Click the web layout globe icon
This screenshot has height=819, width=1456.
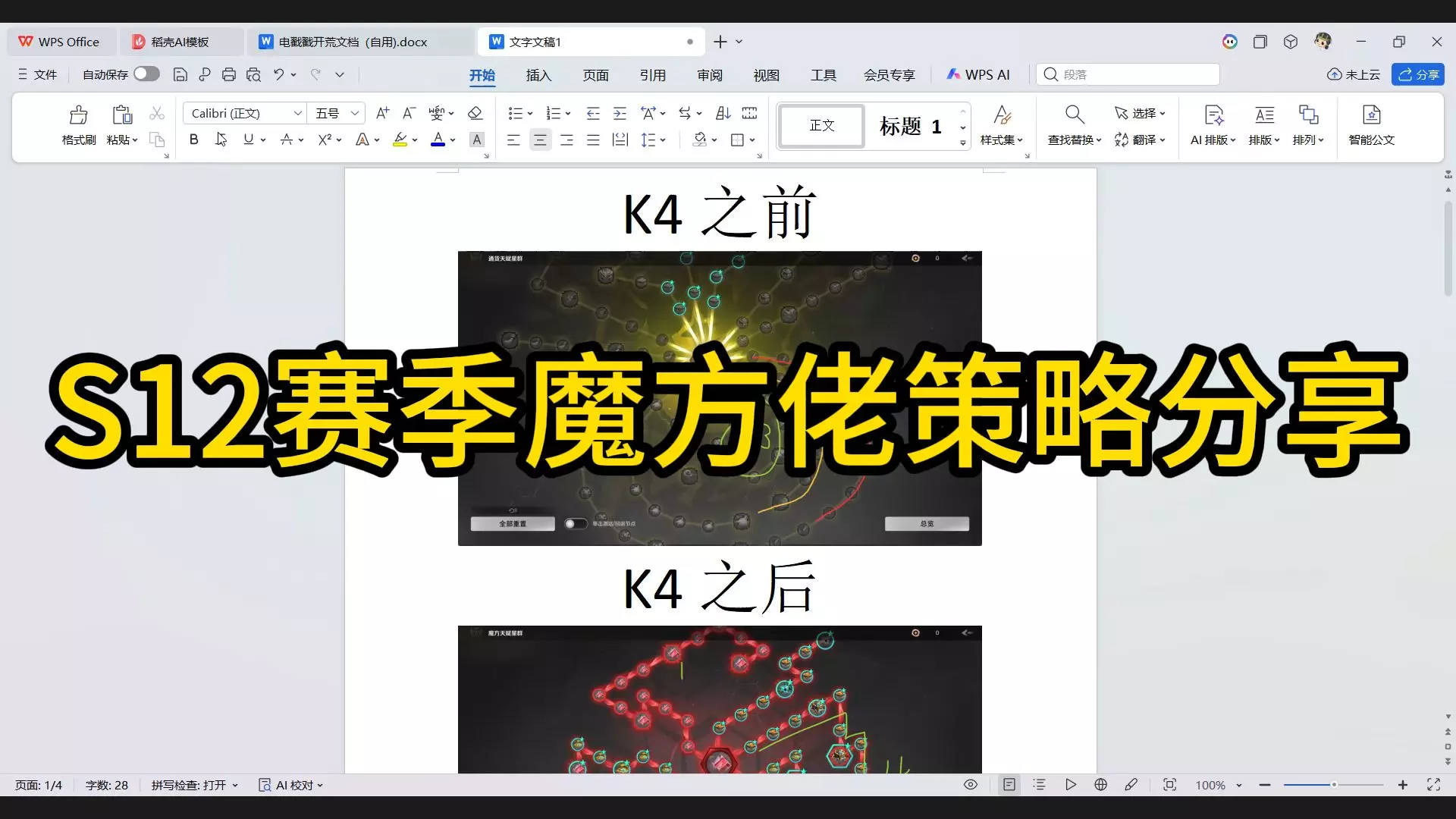pyautogui.click(x=1101, y=785)
